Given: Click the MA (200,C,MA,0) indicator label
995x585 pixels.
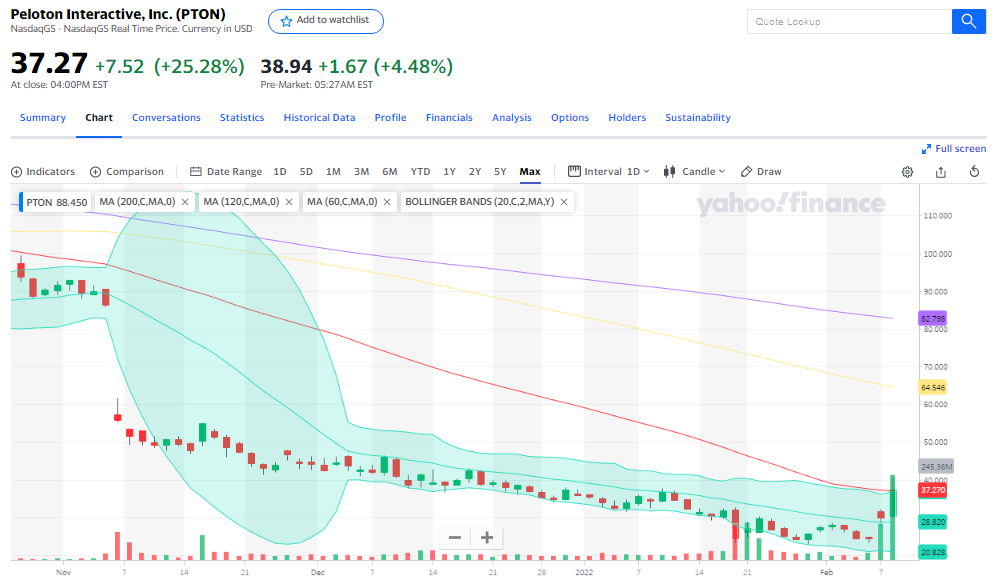Looking at the screenshot, I should 137,202.
